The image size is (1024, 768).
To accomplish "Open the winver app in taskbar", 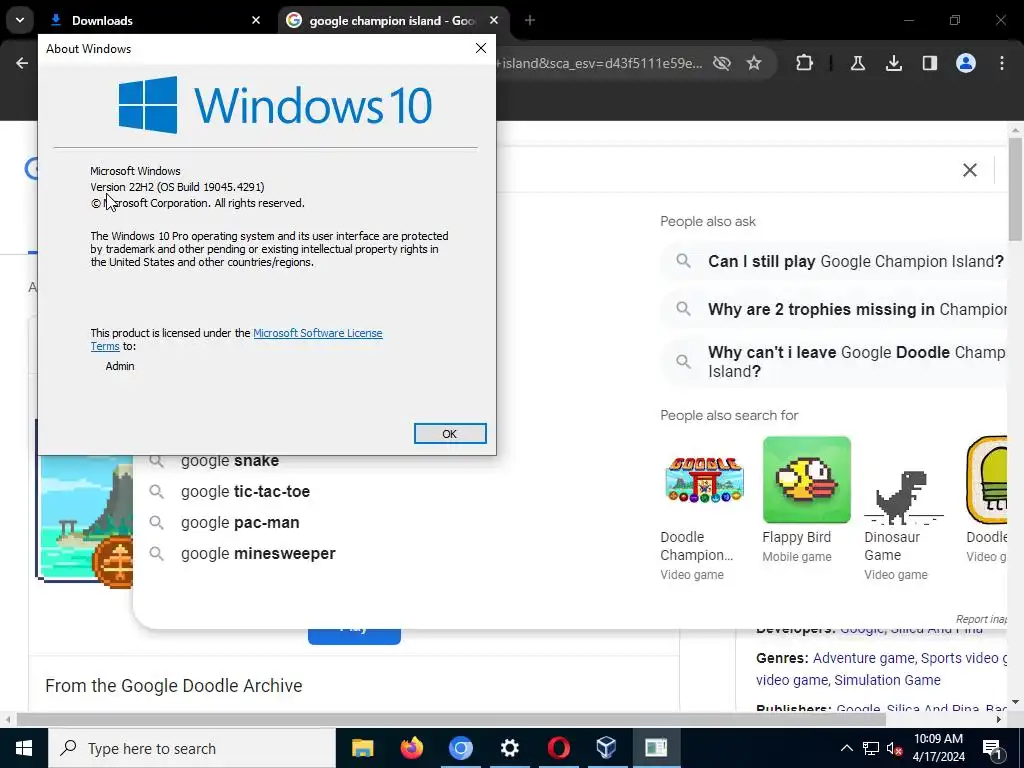I will (656, 748).
